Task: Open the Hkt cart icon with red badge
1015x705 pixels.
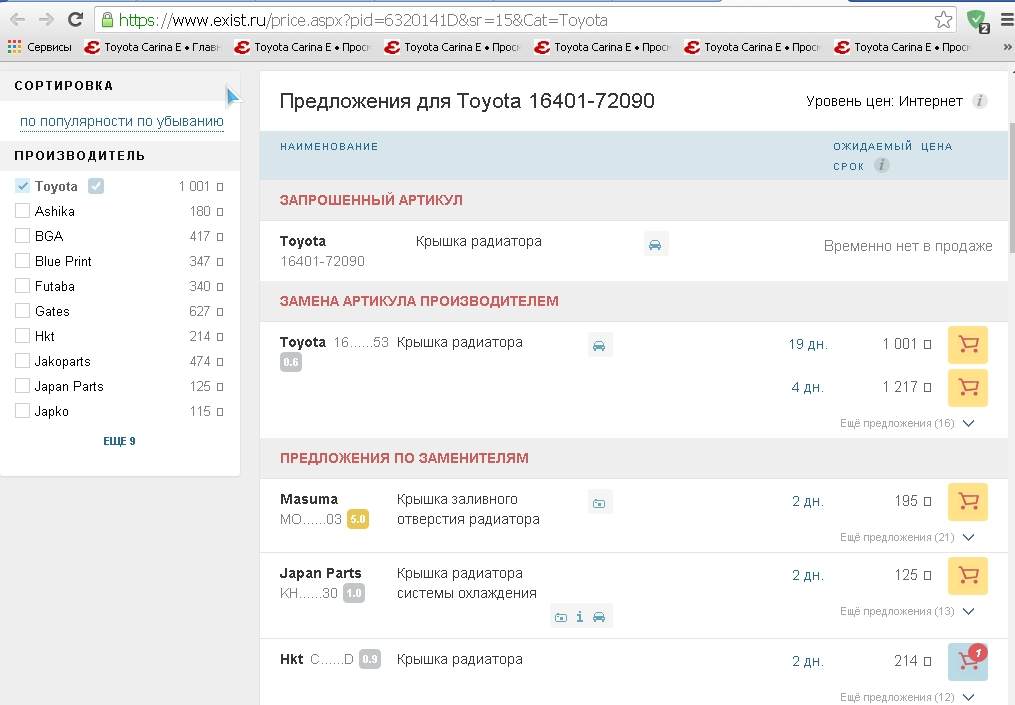Action: click(x=967, y=661)
